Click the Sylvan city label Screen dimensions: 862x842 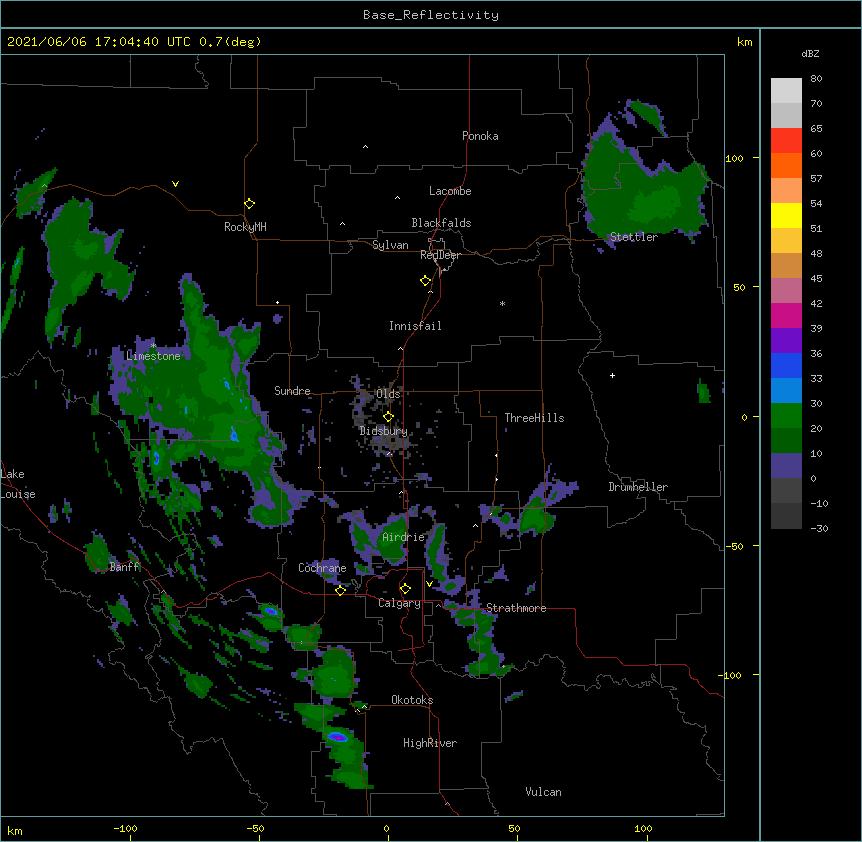click(x=390, y=245)
